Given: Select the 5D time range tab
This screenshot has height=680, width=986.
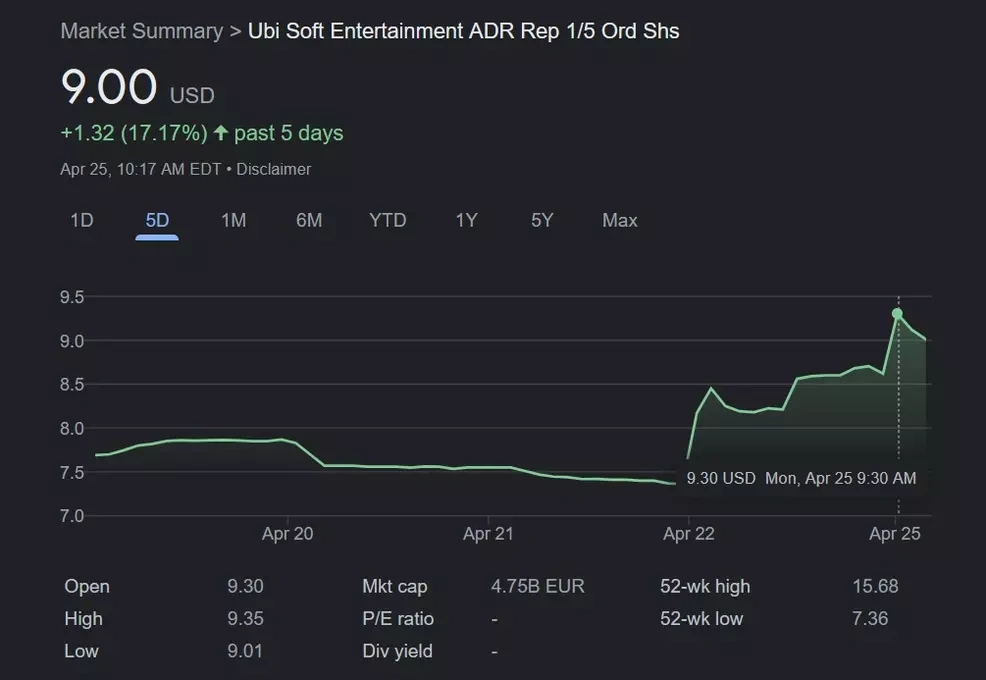Looking at the screenshot, I should tap(157, 220).
